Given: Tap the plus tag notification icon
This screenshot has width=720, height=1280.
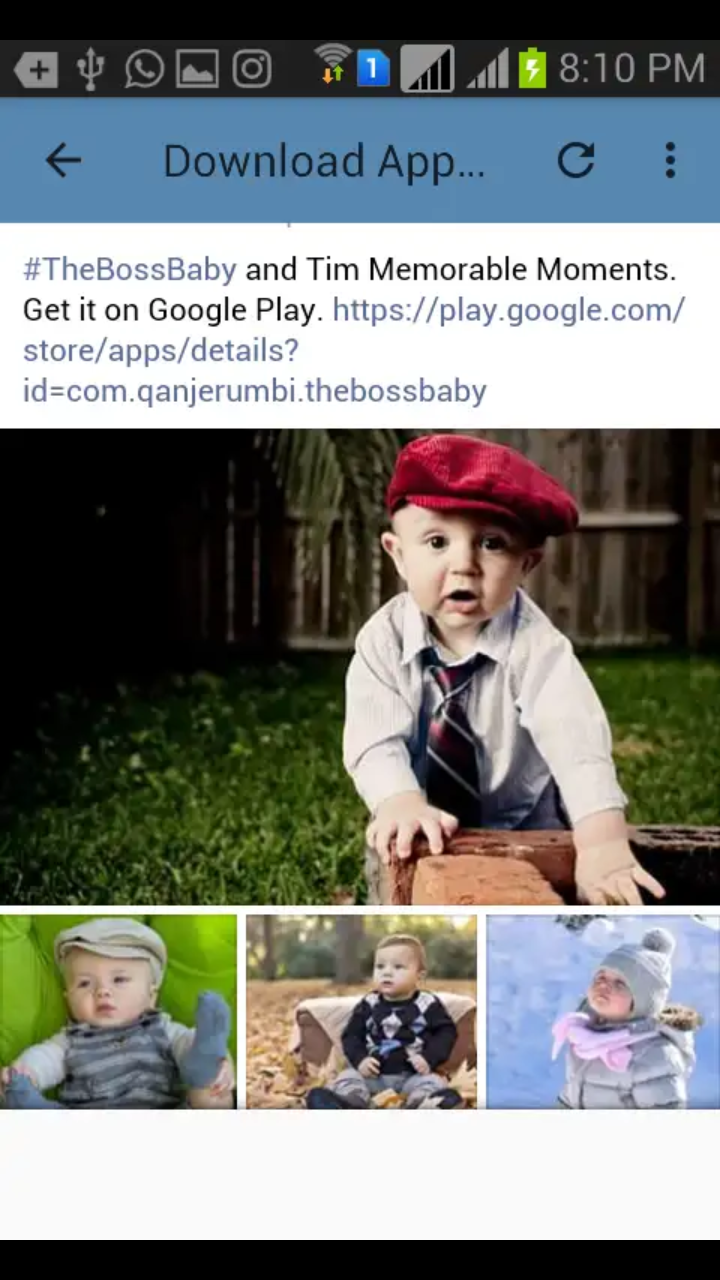Looking at the screenshot, I should tap(36, 70).
